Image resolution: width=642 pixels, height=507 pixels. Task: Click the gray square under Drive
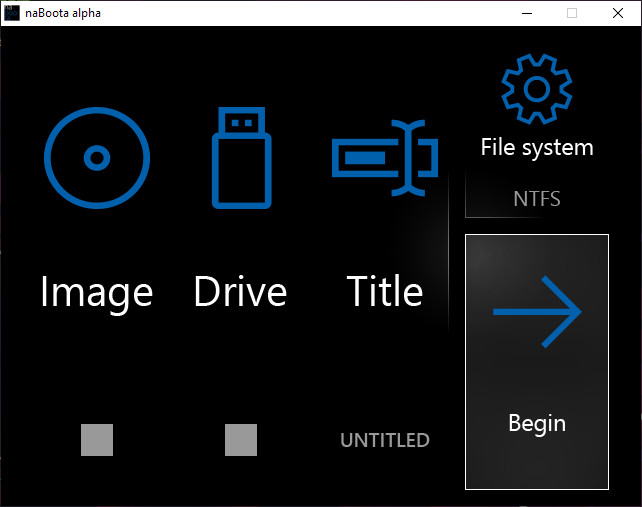pyautogui.click(x=241, y=440)
